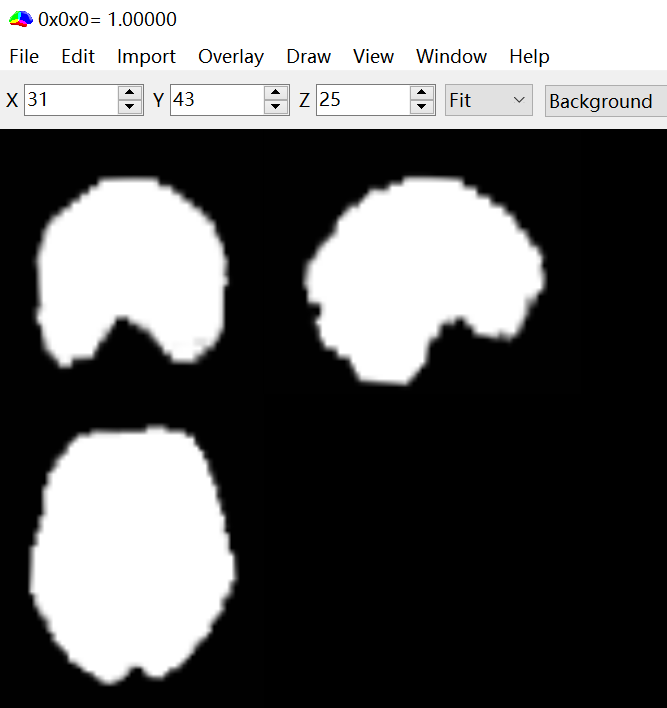Decrease the Z coordinate with down arrow
The width and height of the screenshot is (667, 708).
tap(422, 107)
